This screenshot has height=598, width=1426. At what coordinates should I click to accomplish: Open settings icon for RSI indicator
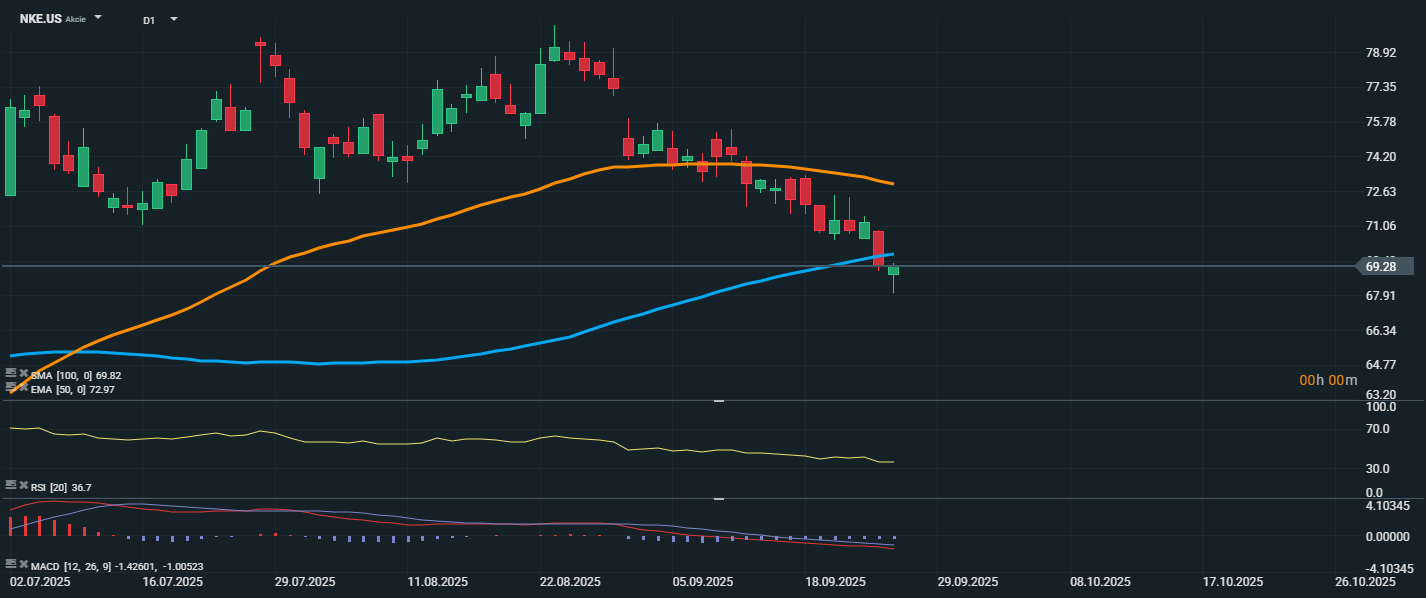pos(11,486)
